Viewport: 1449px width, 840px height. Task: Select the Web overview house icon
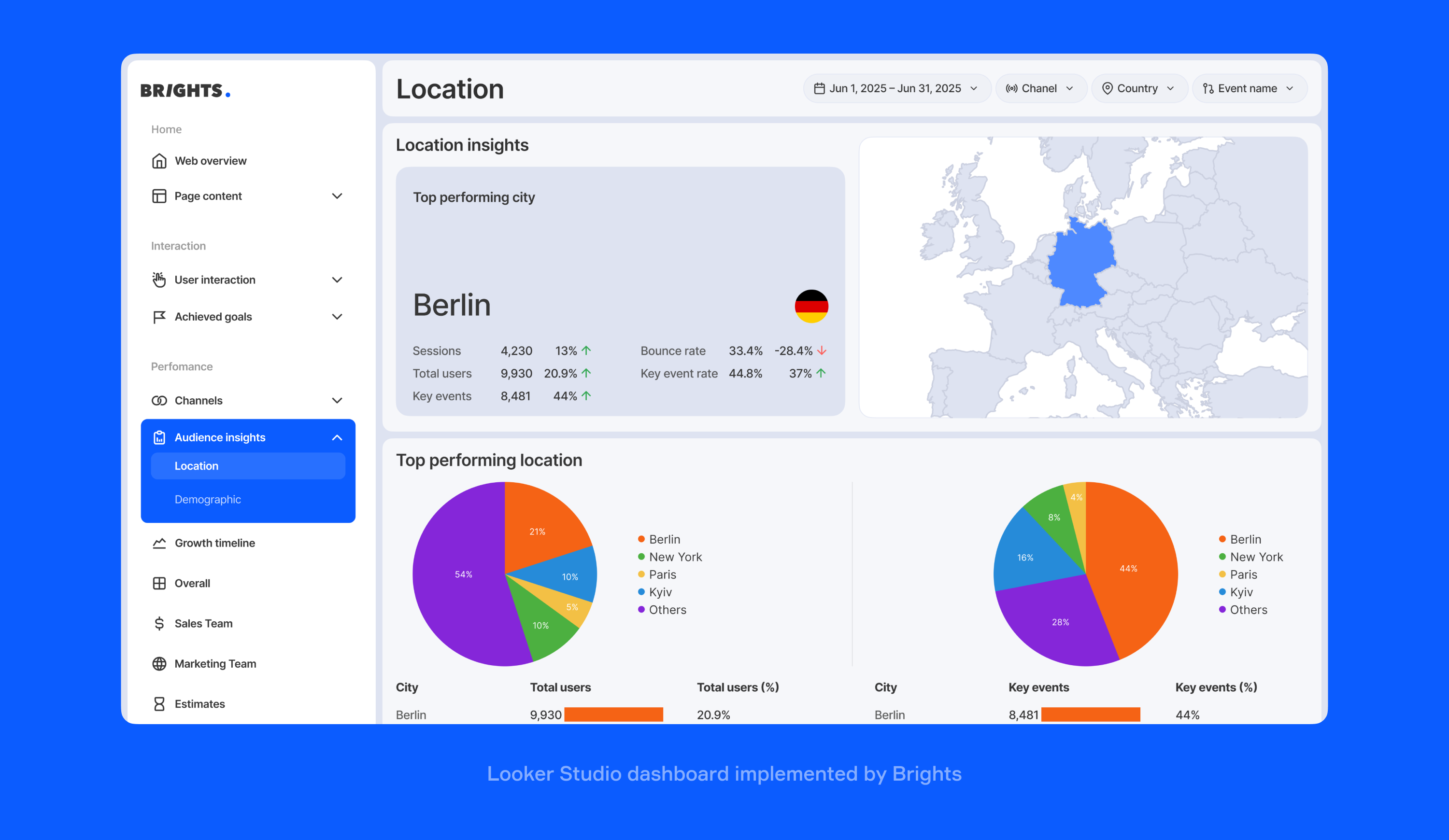point(159,161)
